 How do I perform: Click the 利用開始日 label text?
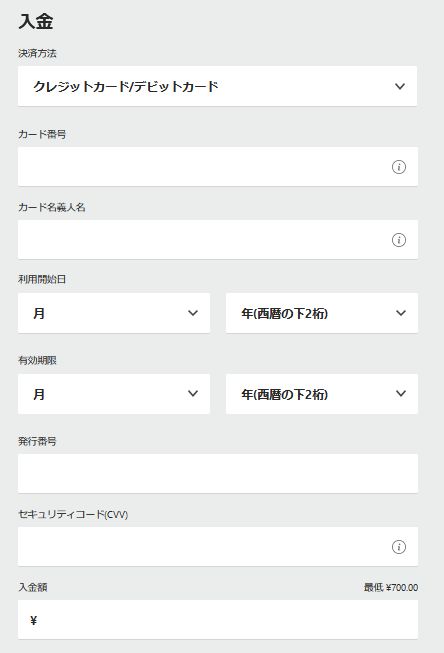[x=42, y=279]
